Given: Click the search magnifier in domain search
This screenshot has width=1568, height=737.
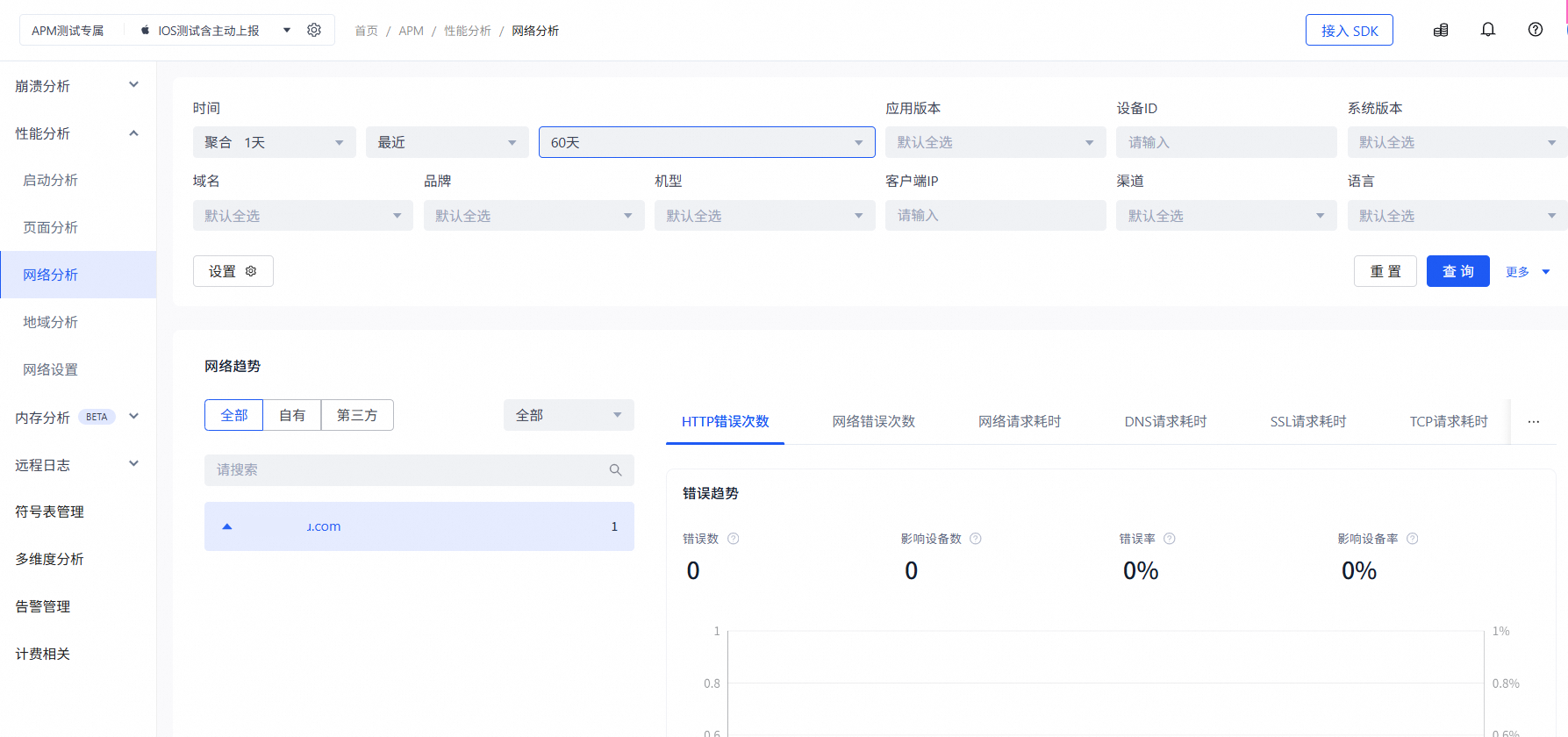Looking at the screenshot, I should pos(616,470).
